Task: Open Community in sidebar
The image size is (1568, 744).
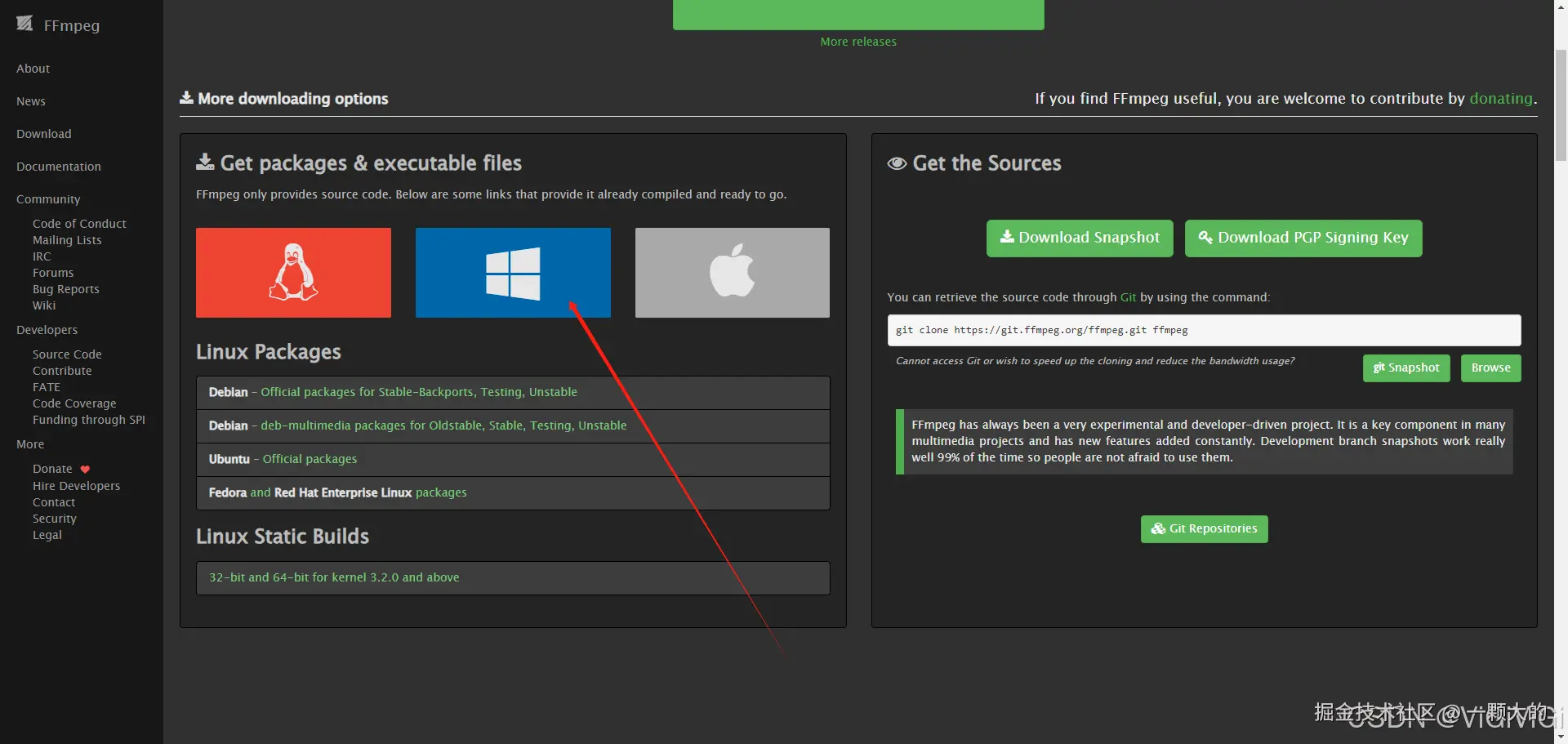Action: 48,199
